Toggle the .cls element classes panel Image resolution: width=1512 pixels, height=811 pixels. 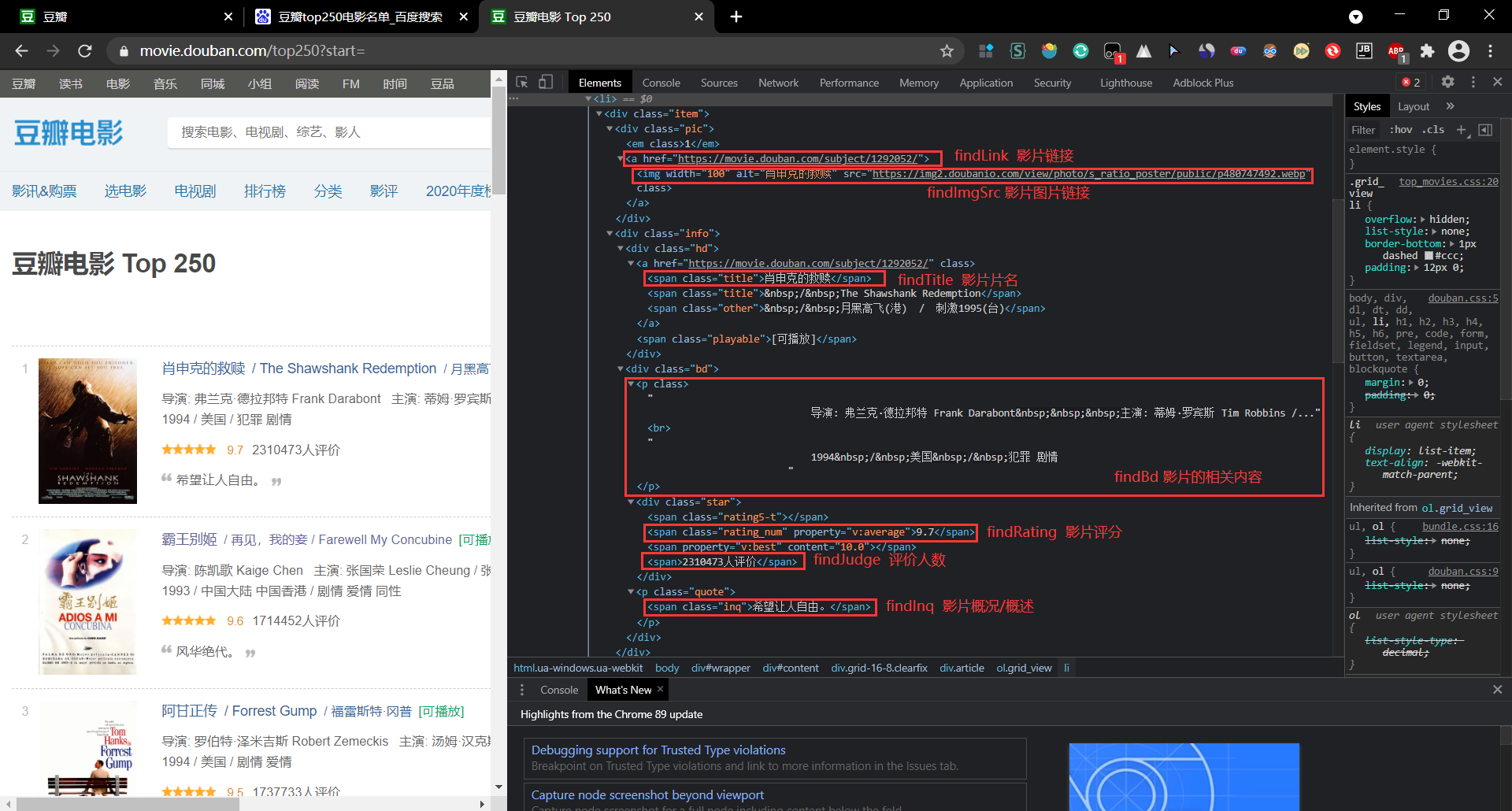click(1433, 130)
